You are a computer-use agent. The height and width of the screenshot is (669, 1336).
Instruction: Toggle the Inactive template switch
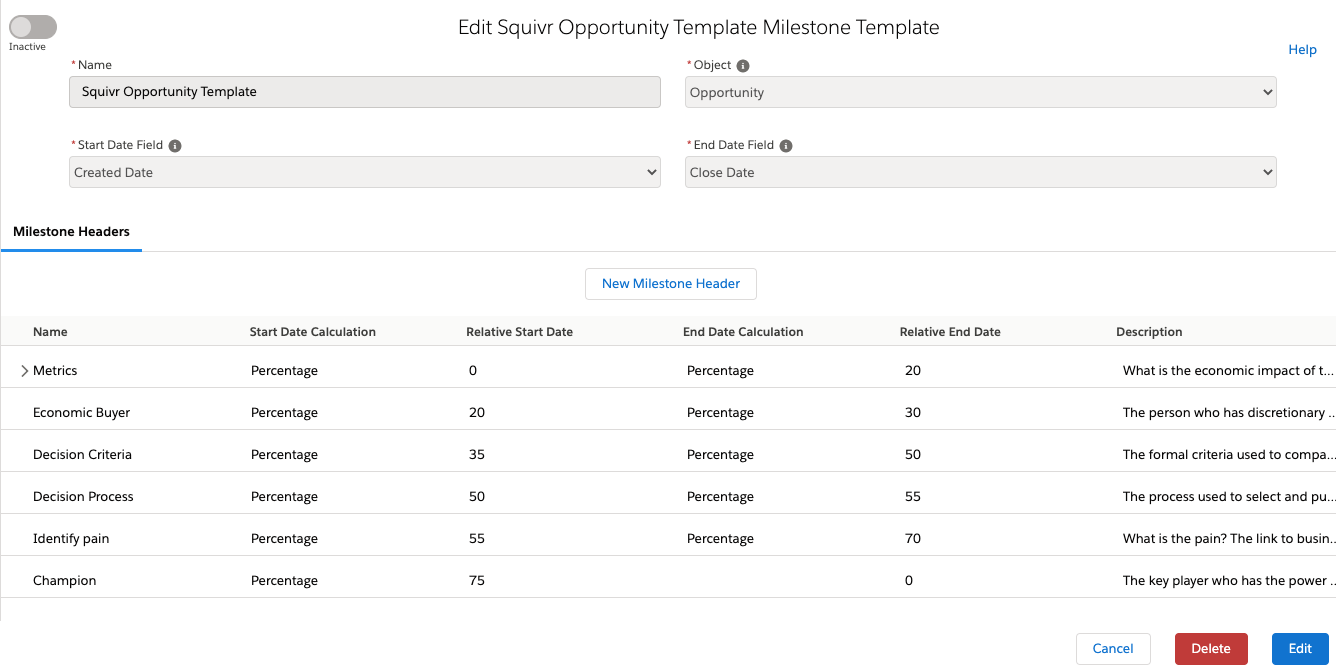coord(33,27)
